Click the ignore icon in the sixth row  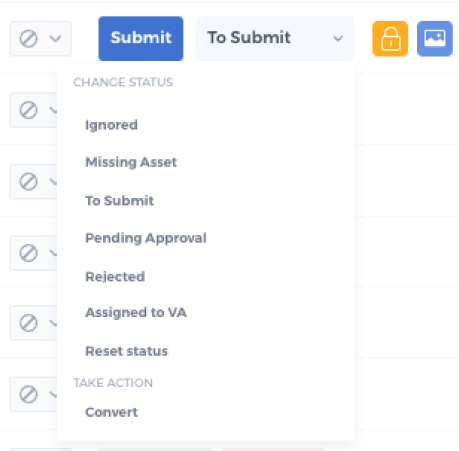point(28,394)
